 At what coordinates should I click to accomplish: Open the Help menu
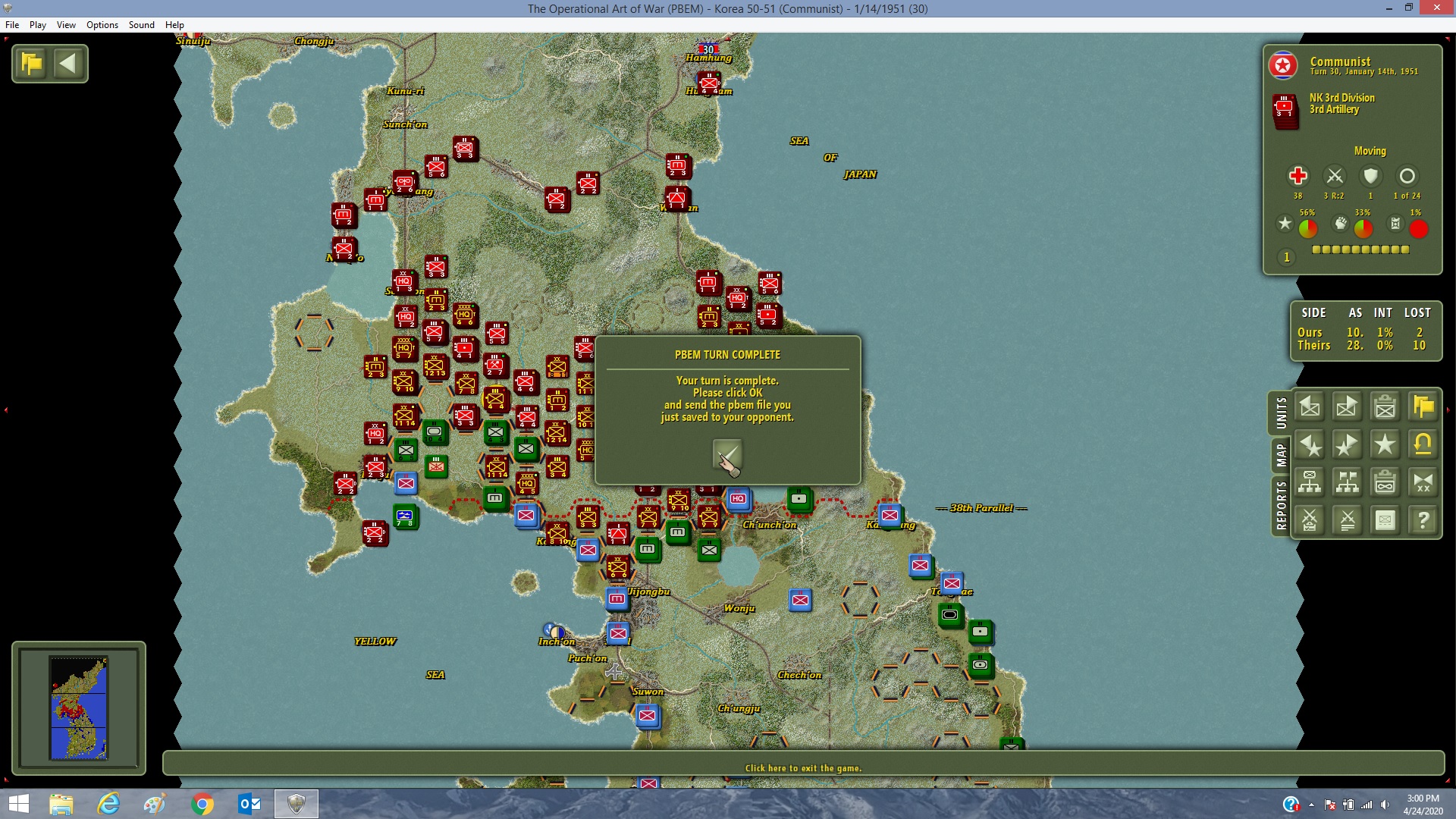174,25
